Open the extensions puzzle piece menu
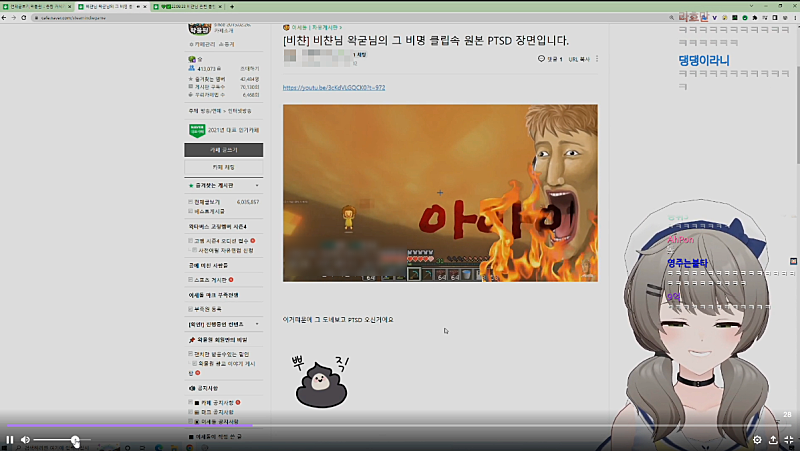800x451 pixels. pos(755,17)
